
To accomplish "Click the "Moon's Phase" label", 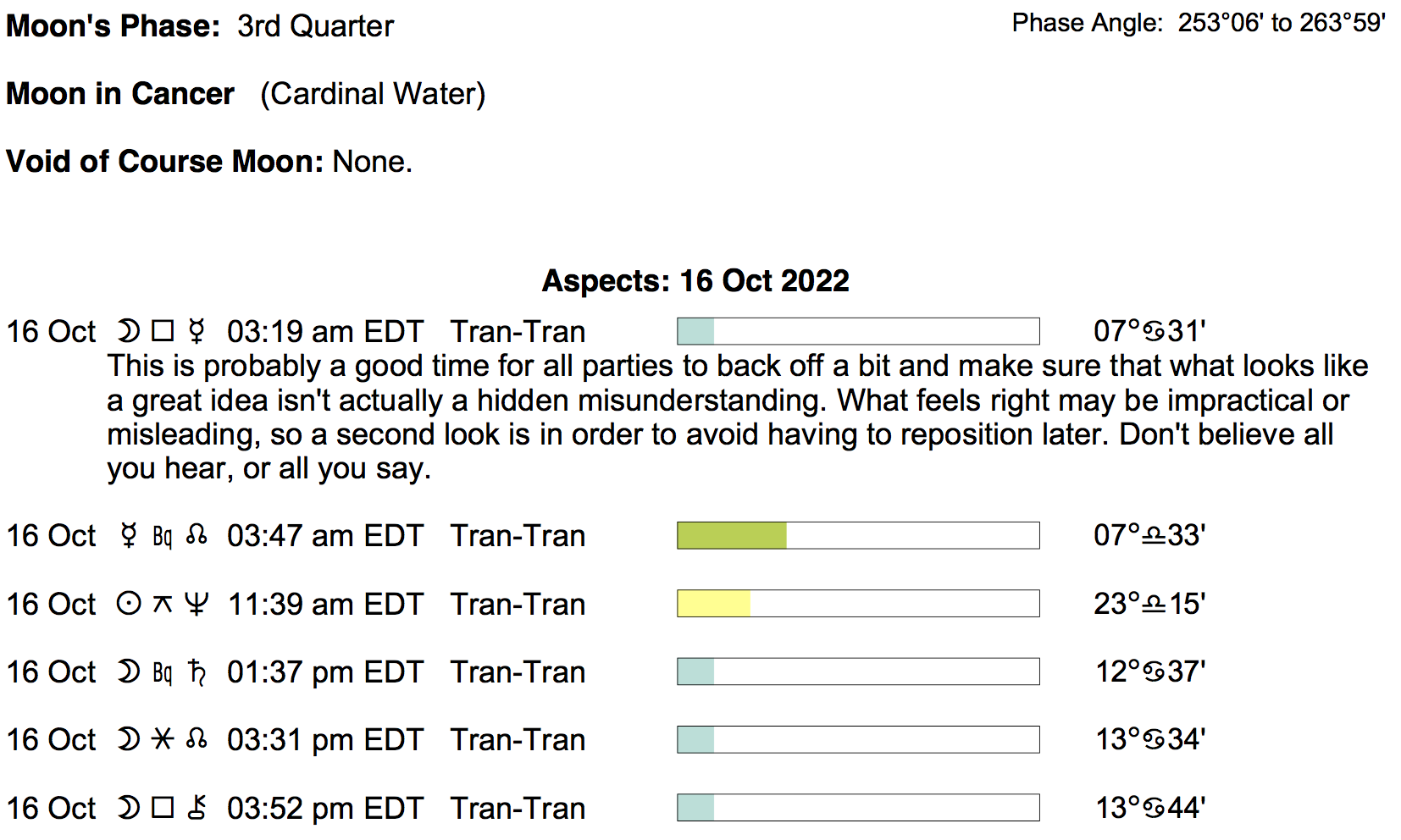I will click(x=113, y=25).
